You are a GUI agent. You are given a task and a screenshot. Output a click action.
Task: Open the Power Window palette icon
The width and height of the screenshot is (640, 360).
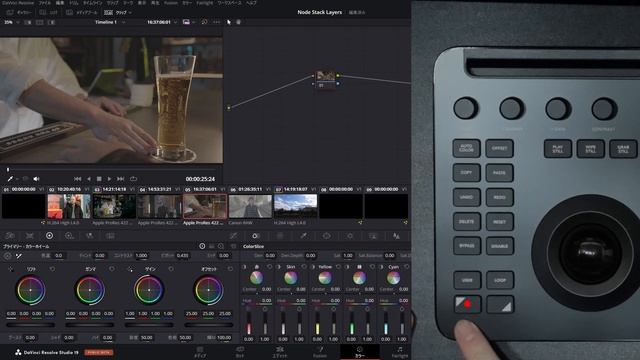327,236
